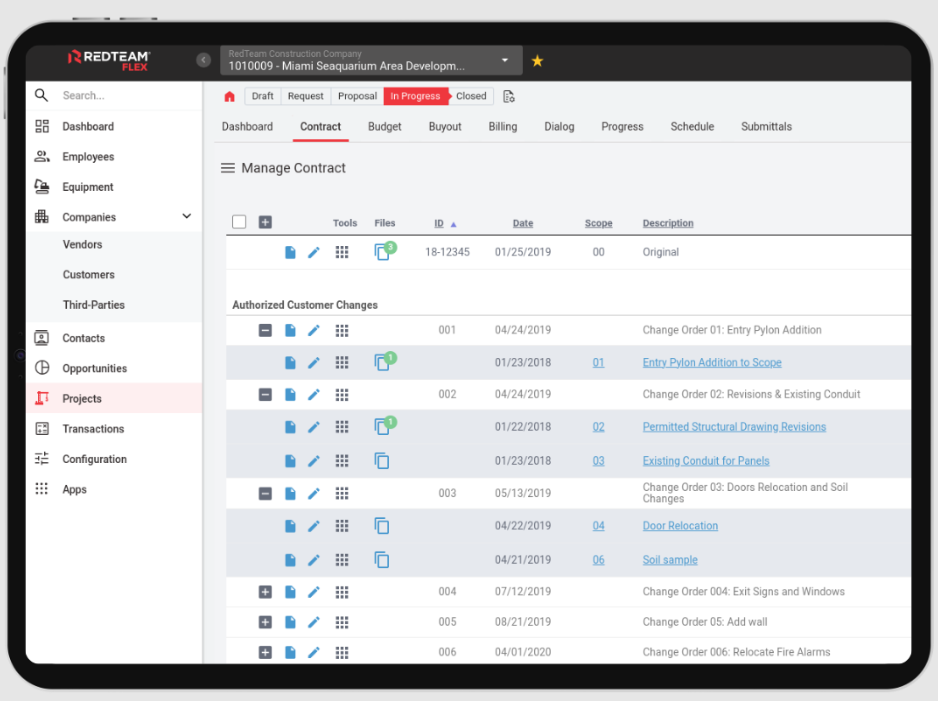
Task: Select the Closed workflow stage
Action: coord(470,95)
